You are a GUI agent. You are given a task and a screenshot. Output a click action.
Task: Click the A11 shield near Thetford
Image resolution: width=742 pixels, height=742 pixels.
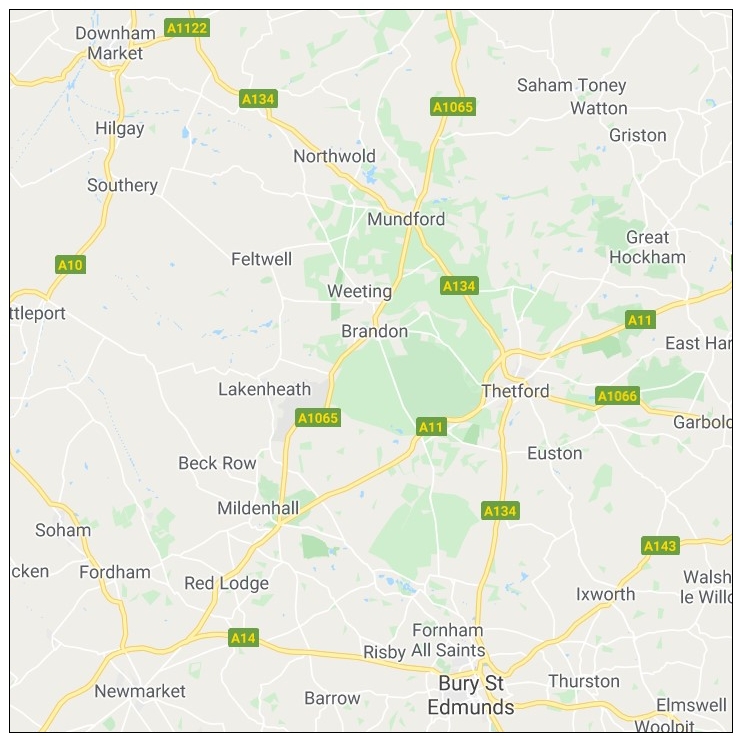[x=431, y=427]
